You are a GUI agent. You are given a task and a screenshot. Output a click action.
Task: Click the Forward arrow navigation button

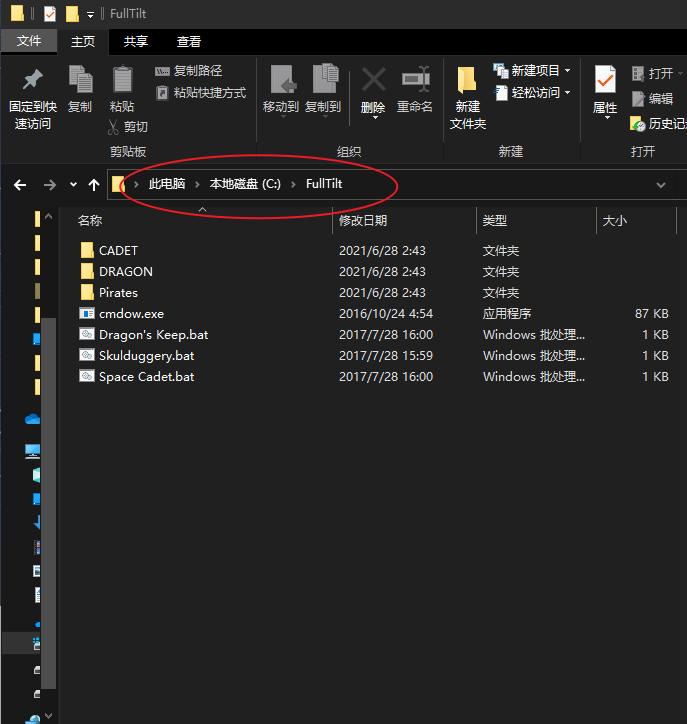pyautogui.click(x=49, y=185)
